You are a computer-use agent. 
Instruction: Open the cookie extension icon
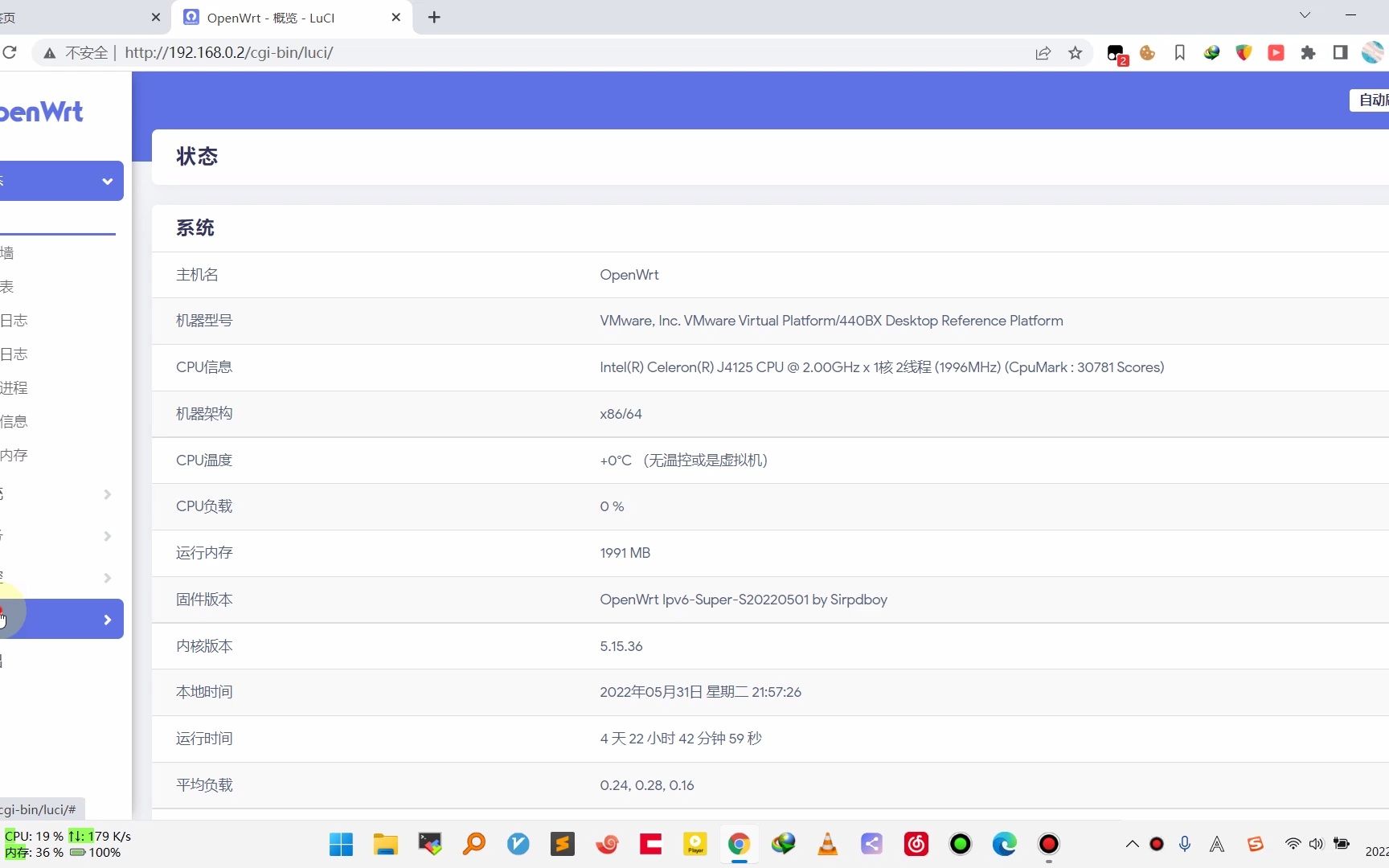1147,53
